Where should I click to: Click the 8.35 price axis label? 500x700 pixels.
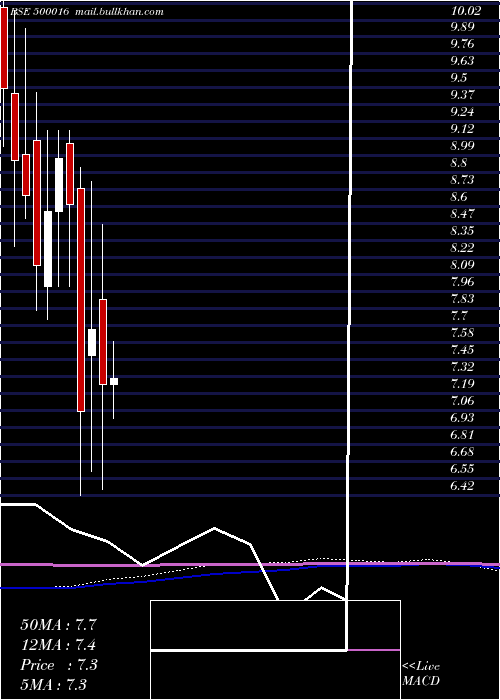coord(462,231)
